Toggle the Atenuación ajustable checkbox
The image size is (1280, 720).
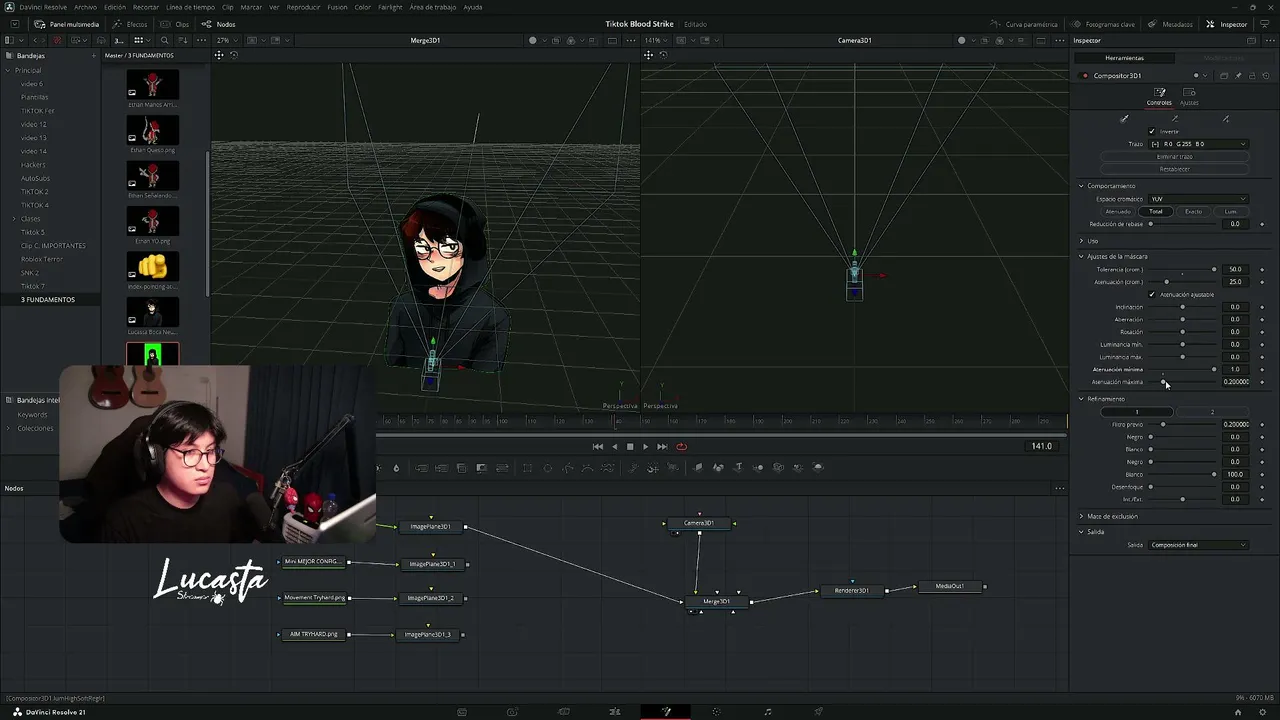[x=1152, y=295]
